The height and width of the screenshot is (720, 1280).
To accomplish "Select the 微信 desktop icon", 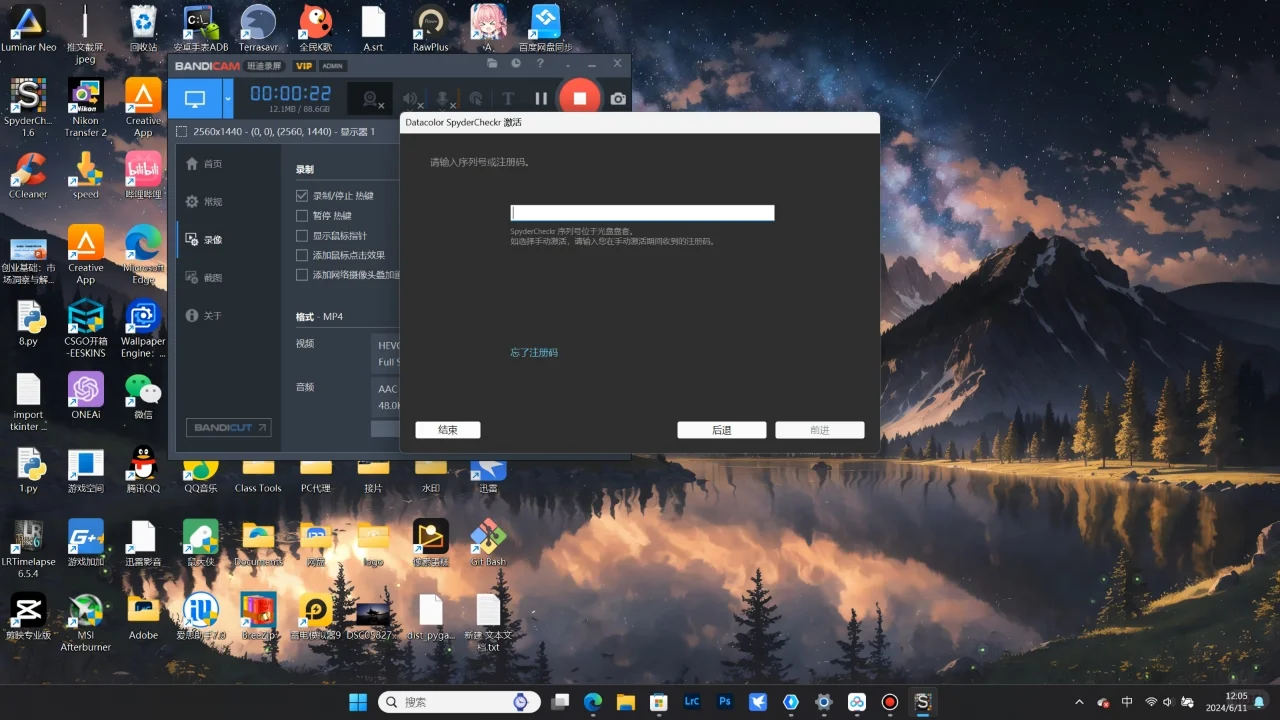I will [x=143, y=396].
